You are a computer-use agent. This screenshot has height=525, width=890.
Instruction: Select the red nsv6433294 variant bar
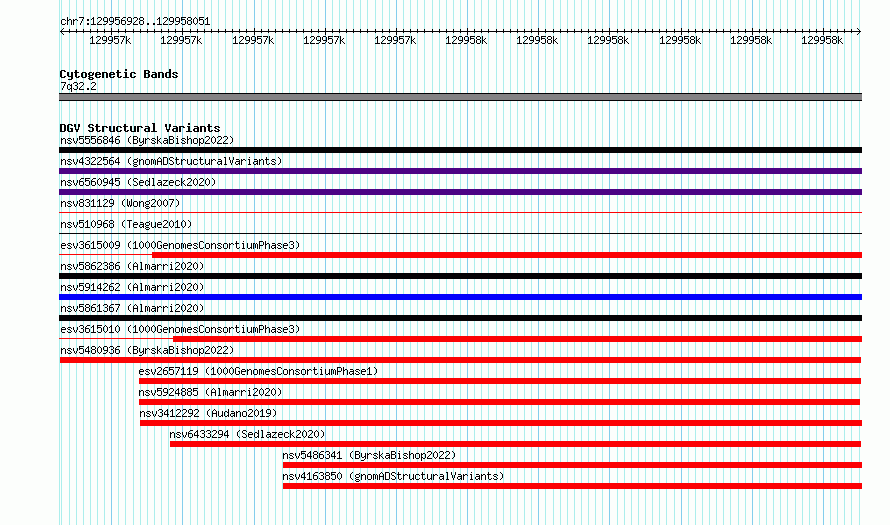(x=515, y=444)
